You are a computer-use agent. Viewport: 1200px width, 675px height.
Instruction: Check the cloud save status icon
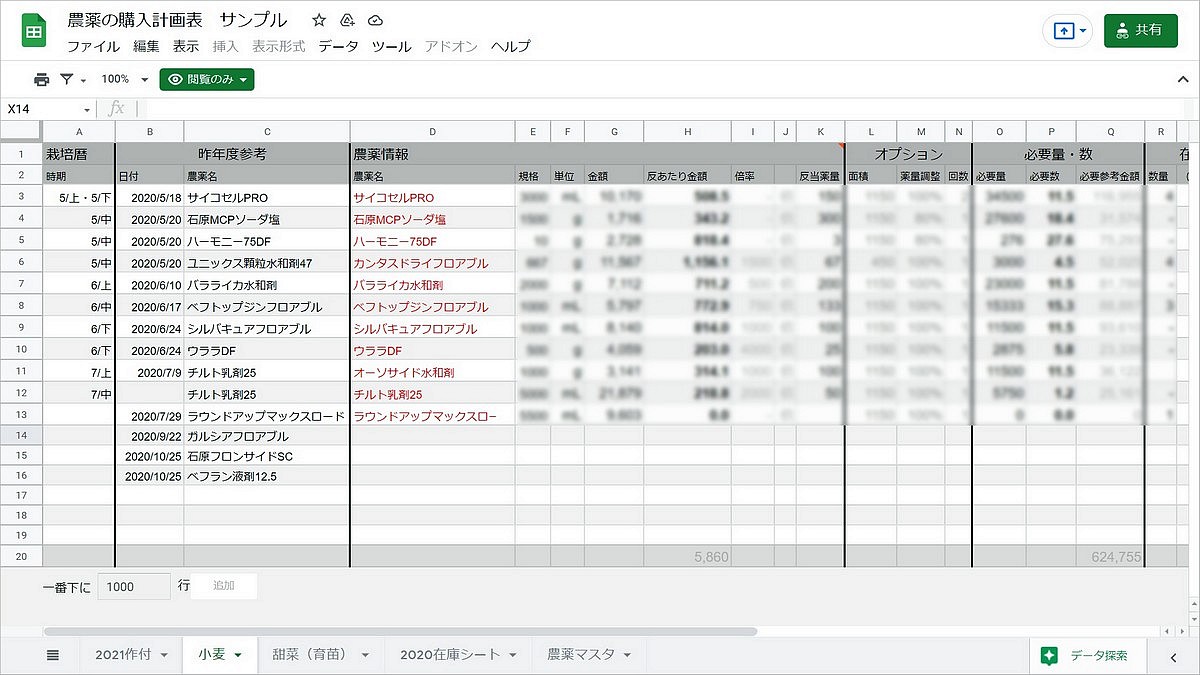click(375, 20)
